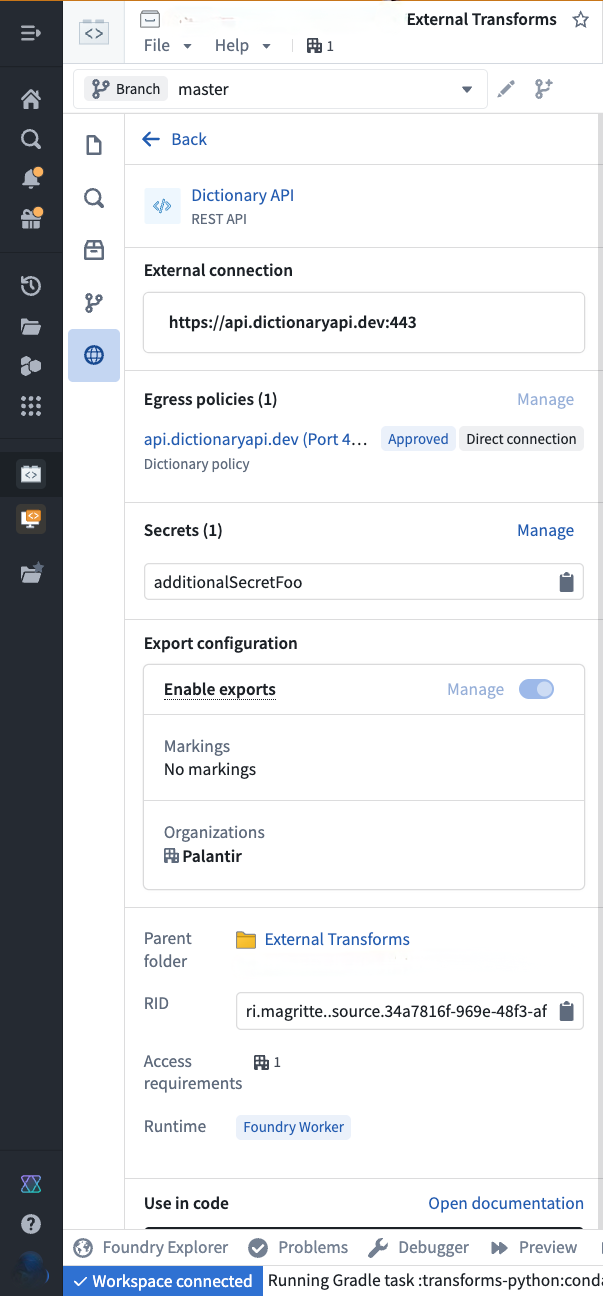Manage the egress policies
Image resolution: width=603 pixels, height=1296 pixels.
[x=545, y=399]
